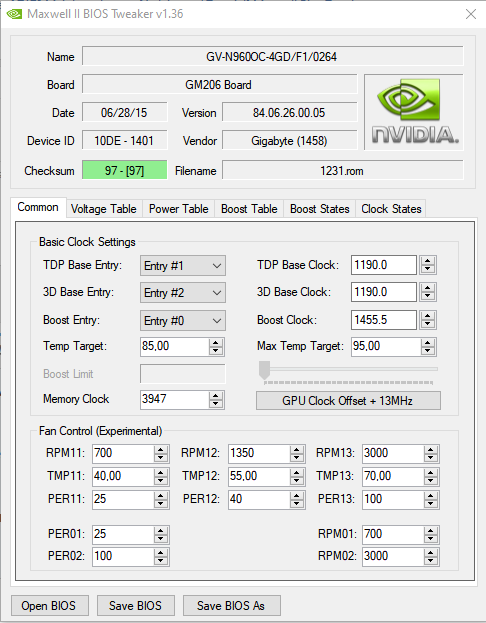Click the RPM11 value field
The height and width of the screenshot is (623, 486).
pos(123,453)
